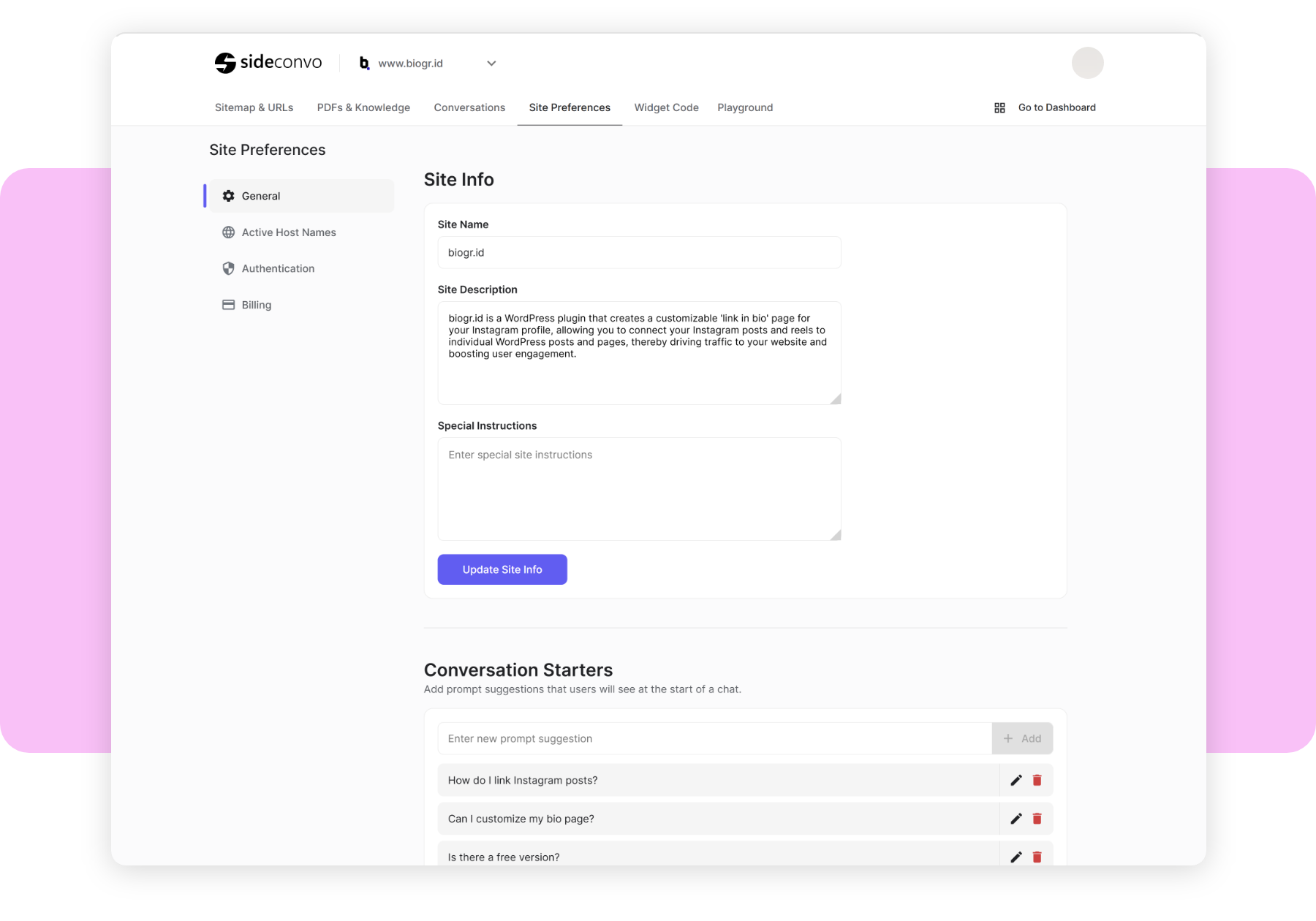This screenshot has width=1316, height=921.
Task: Edit the 'Is there a free version?' starter
Action: (1016, 857)
